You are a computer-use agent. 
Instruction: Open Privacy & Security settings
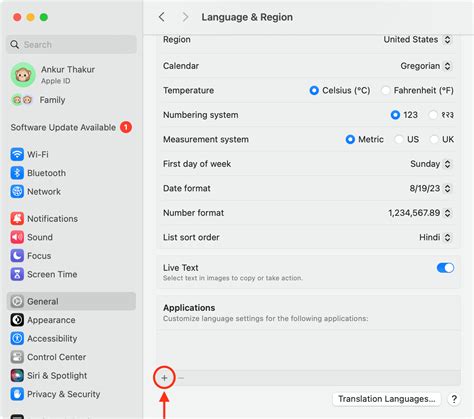point(71,394)
